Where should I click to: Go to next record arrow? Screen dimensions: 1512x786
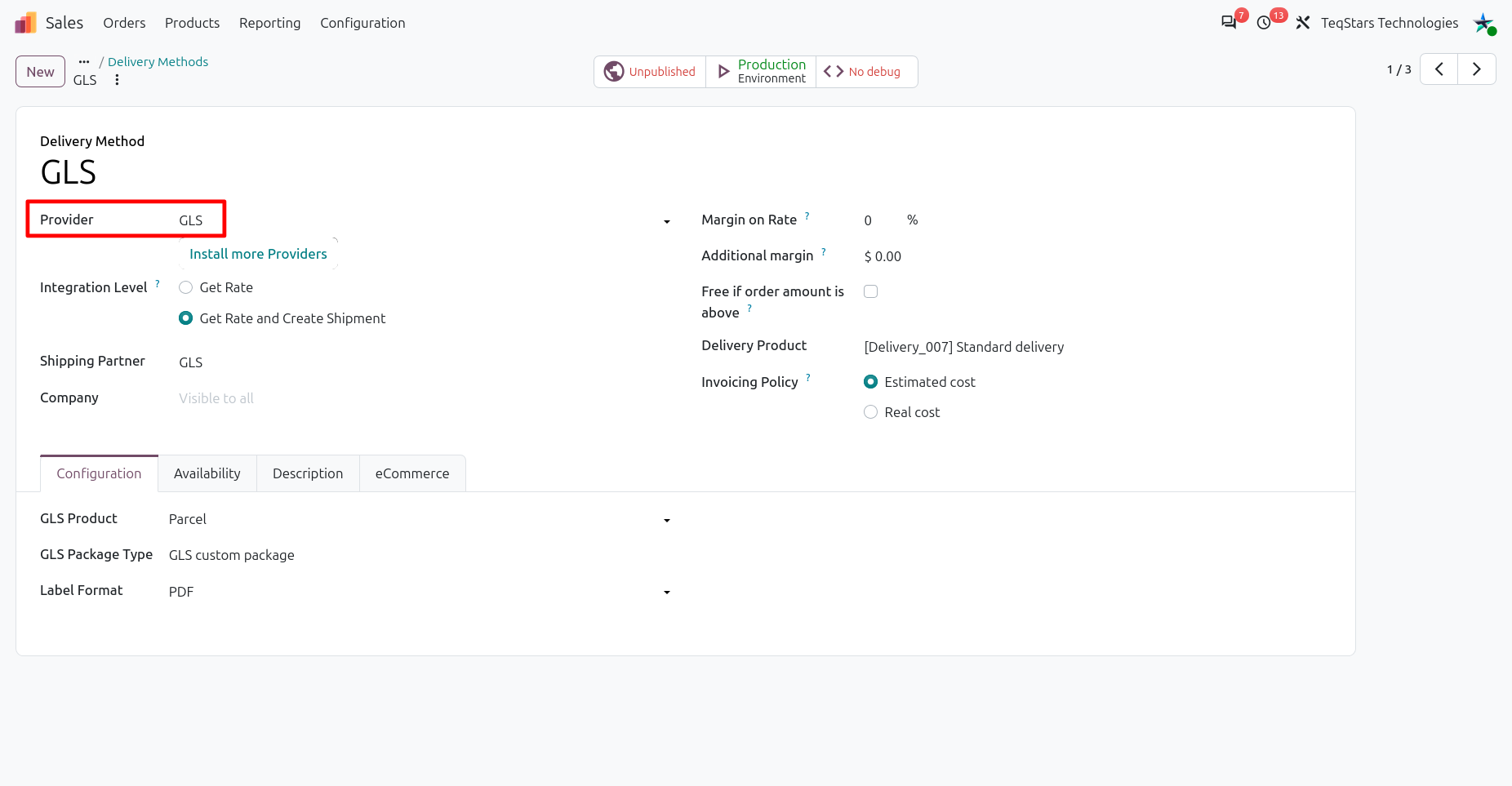(x=1477, y=69)
